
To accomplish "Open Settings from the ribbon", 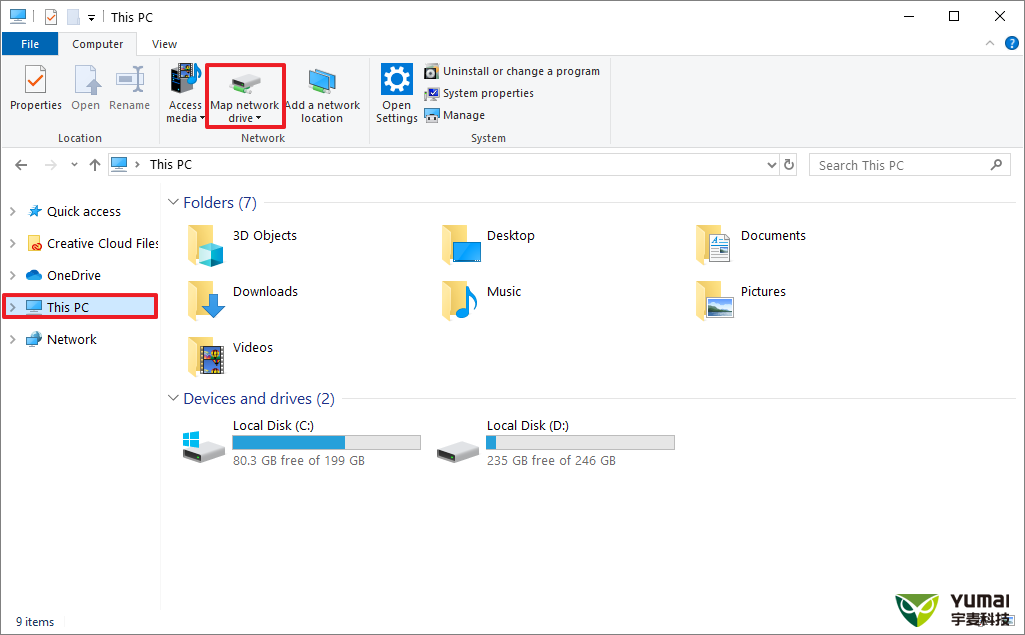I will pyautogui.click(x=397, y=93).
